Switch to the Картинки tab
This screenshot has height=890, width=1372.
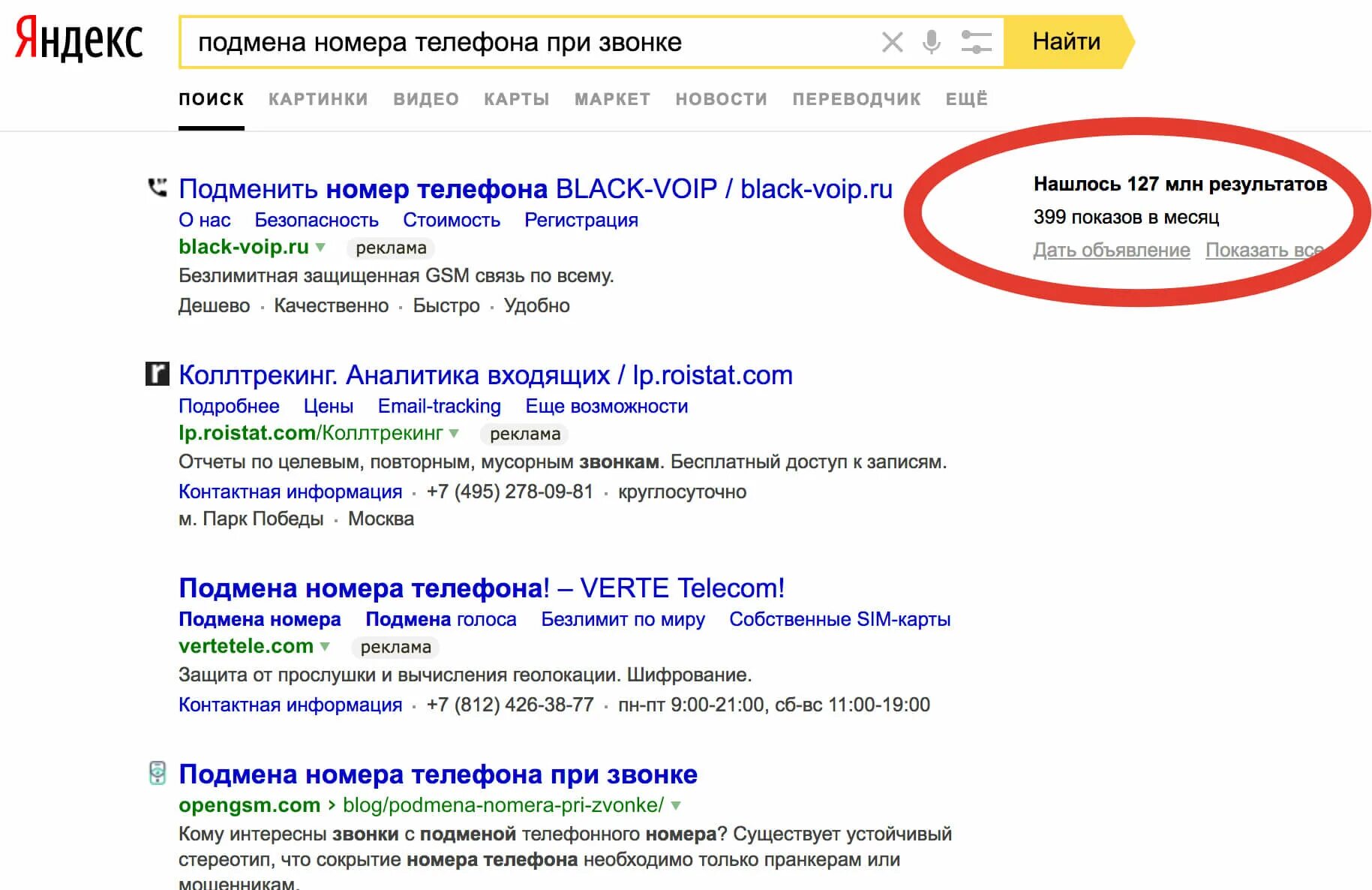click(x=318, y=99)
